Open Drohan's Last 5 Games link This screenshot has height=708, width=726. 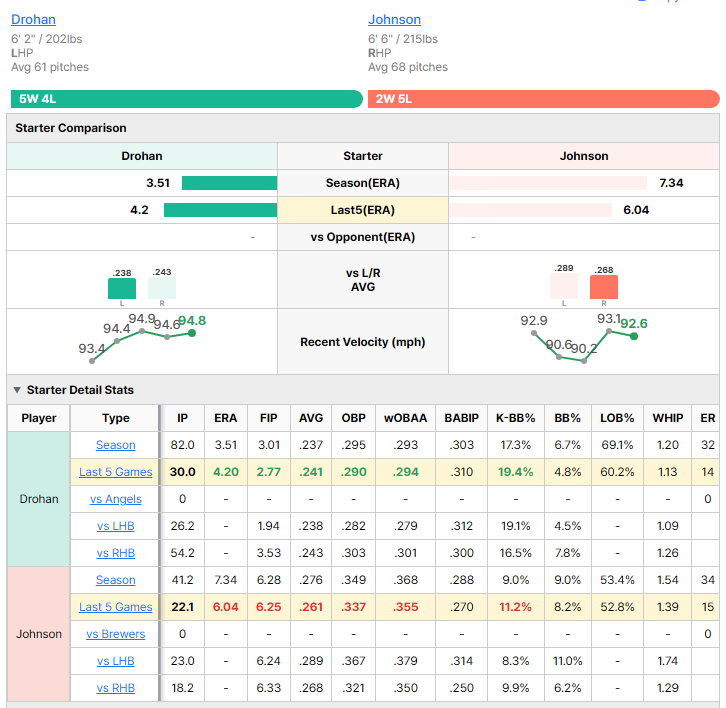pyautogui.click(x=116, y=472)
